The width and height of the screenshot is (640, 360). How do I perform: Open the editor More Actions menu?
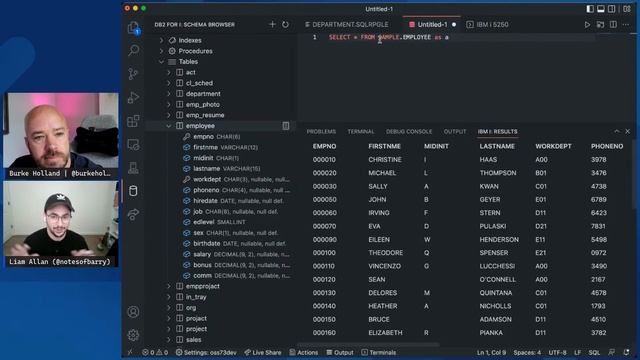[x=626, y=24]
